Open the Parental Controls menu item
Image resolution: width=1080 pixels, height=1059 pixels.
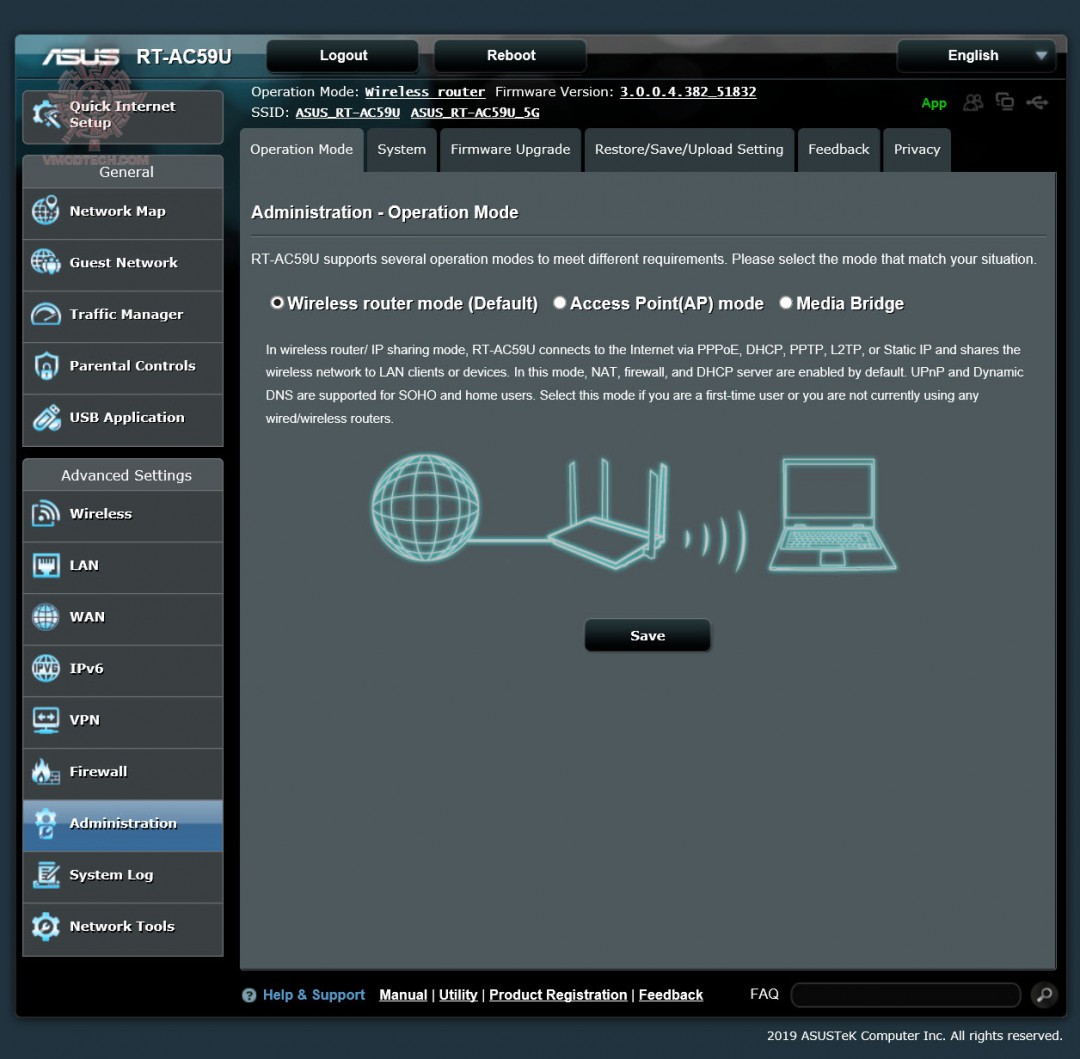pyautogui.click(x=123, y=367)
